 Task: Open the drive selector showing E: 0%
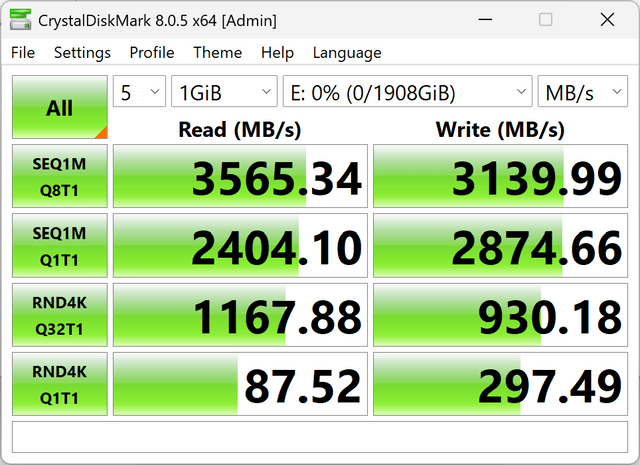coord(407,91)
